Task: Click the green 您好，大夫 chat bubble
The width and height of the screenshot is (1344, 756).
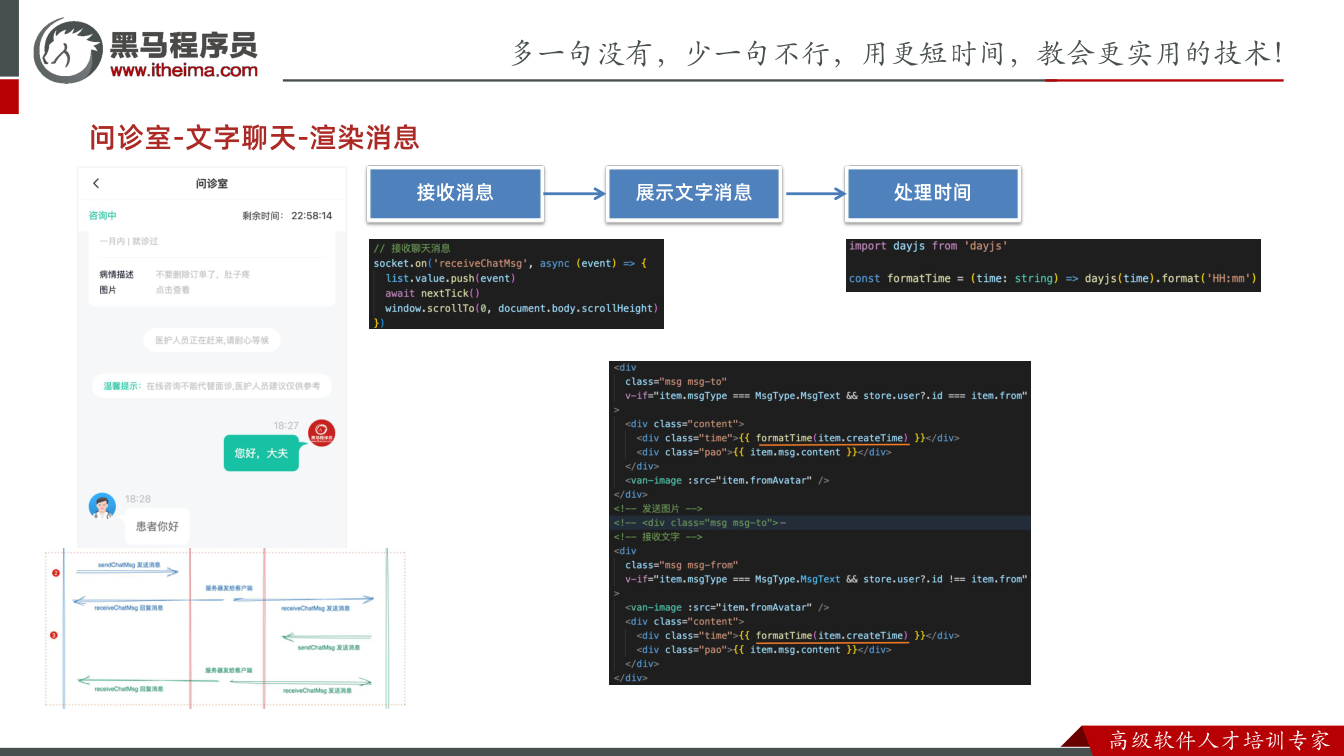Action: tap(261, 453)
